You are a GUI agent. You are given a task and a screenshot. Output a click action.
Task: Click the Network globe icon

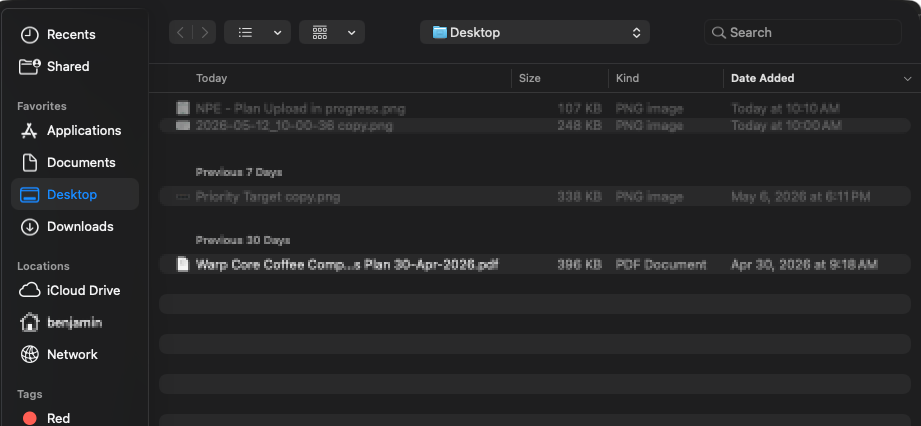coord(29,354)
